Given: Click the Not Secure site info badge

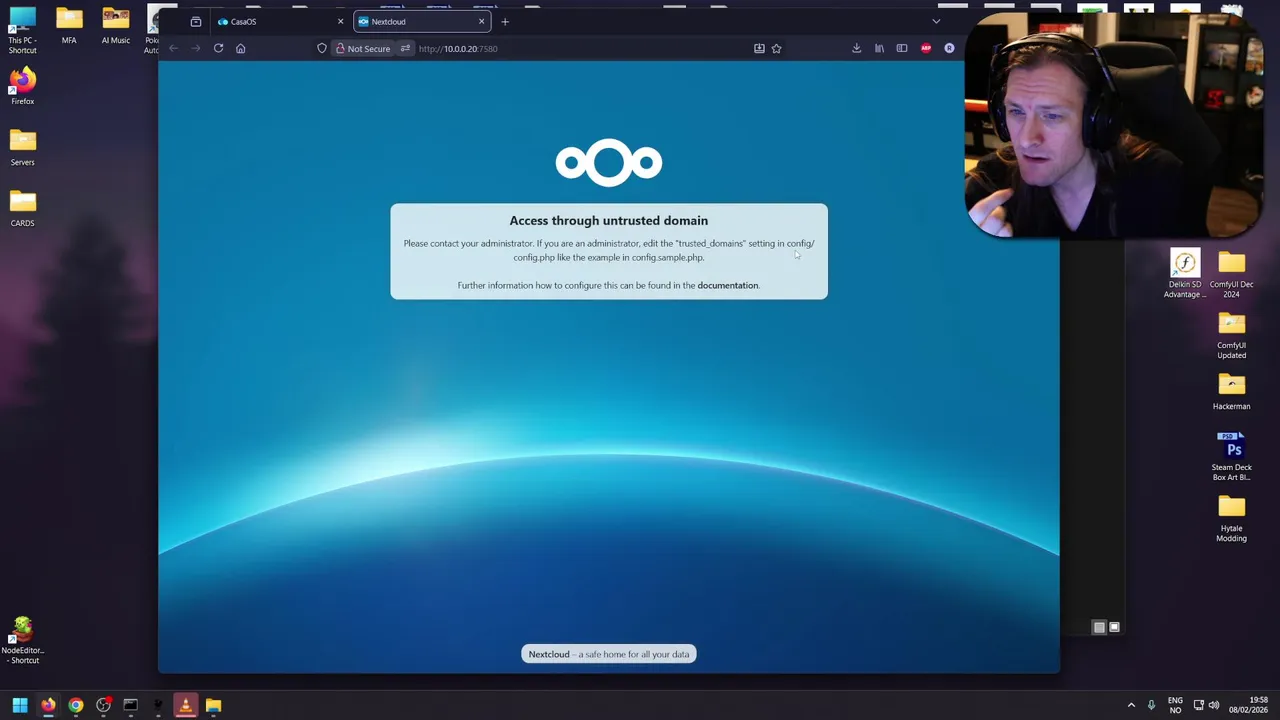Looking at the screenshot, I should click(x=362, y=48).
